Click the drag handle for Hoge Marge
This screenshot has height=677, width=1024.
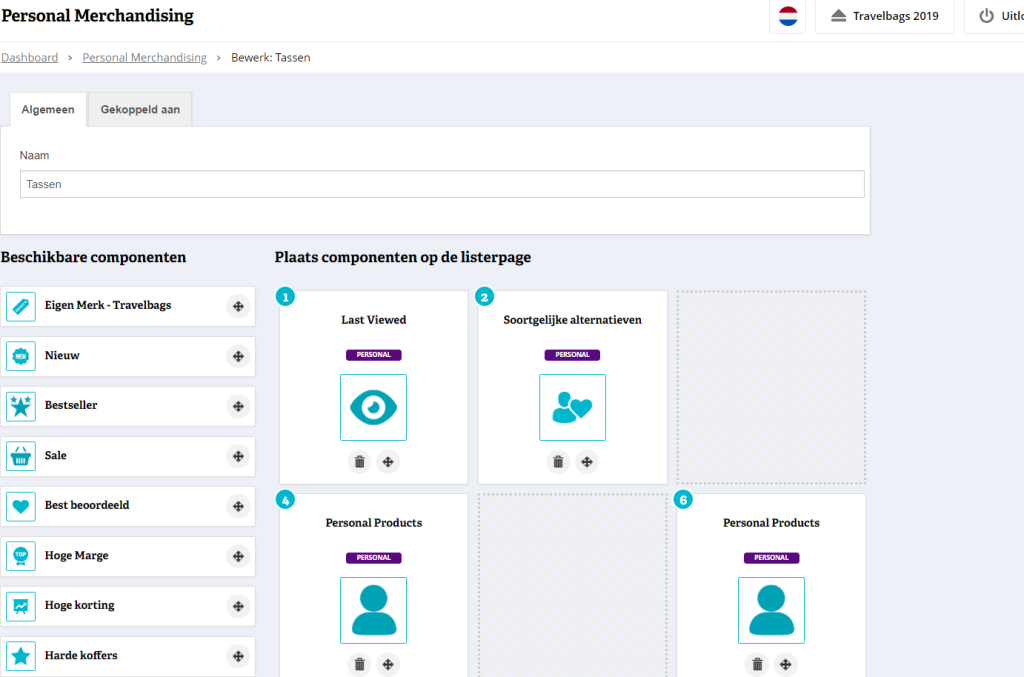(x=238, y=555)
